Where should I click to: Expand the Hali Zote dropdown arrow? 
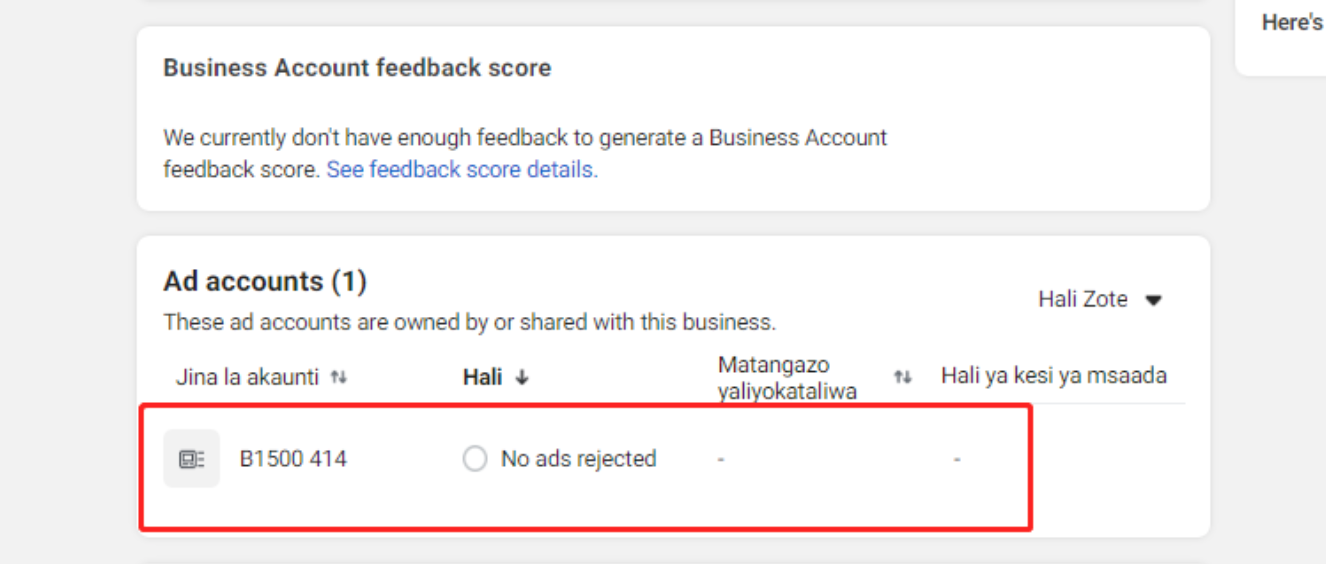(x=1153, y=300)
